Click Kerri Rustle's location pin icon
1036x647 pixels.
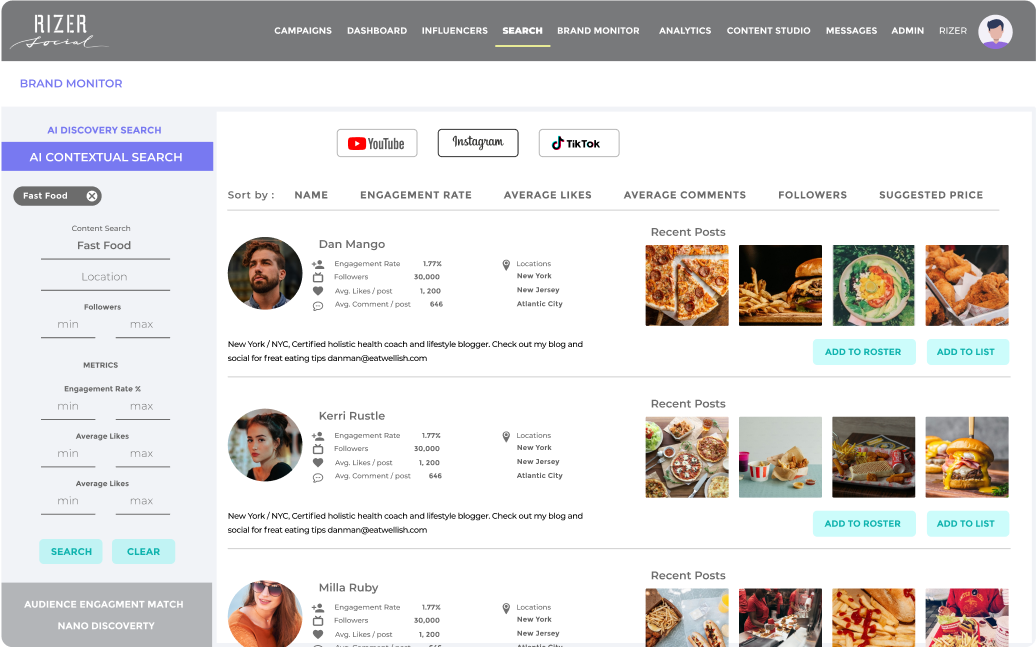506,436
